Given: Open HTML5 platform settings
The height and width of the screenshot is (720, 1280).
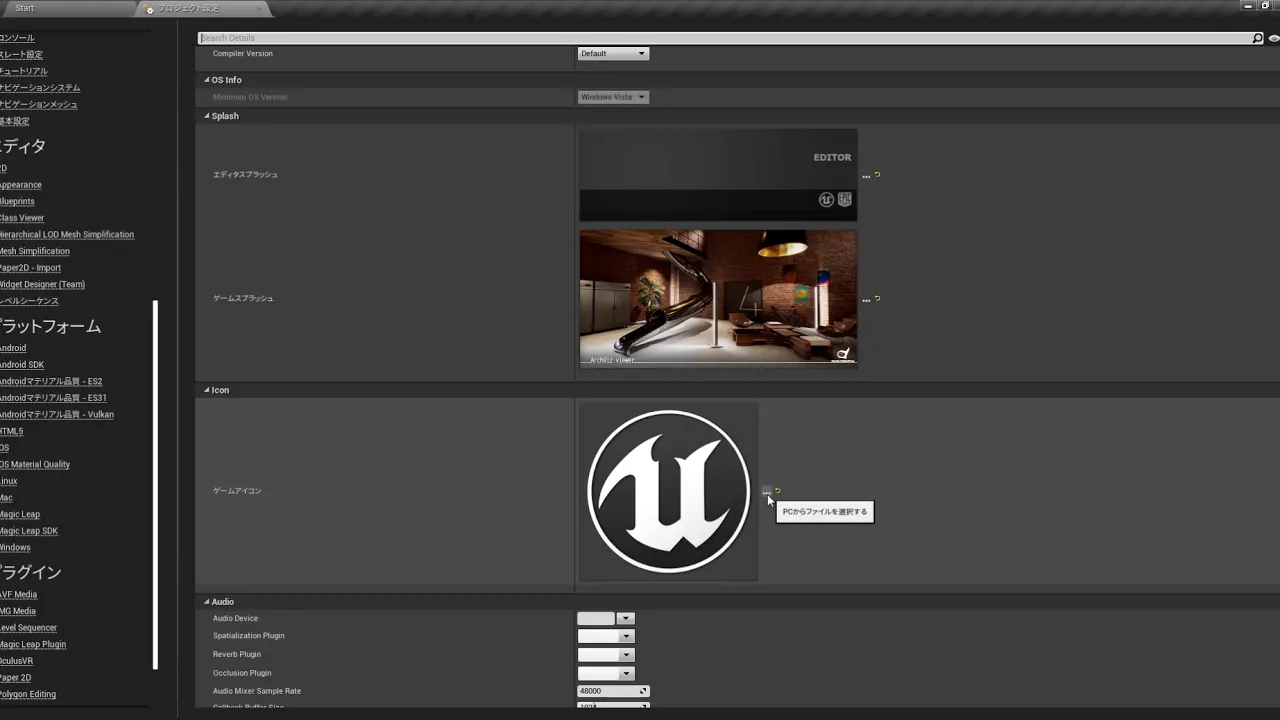Looking at the screenshot, I should click(x=11, y=432).
